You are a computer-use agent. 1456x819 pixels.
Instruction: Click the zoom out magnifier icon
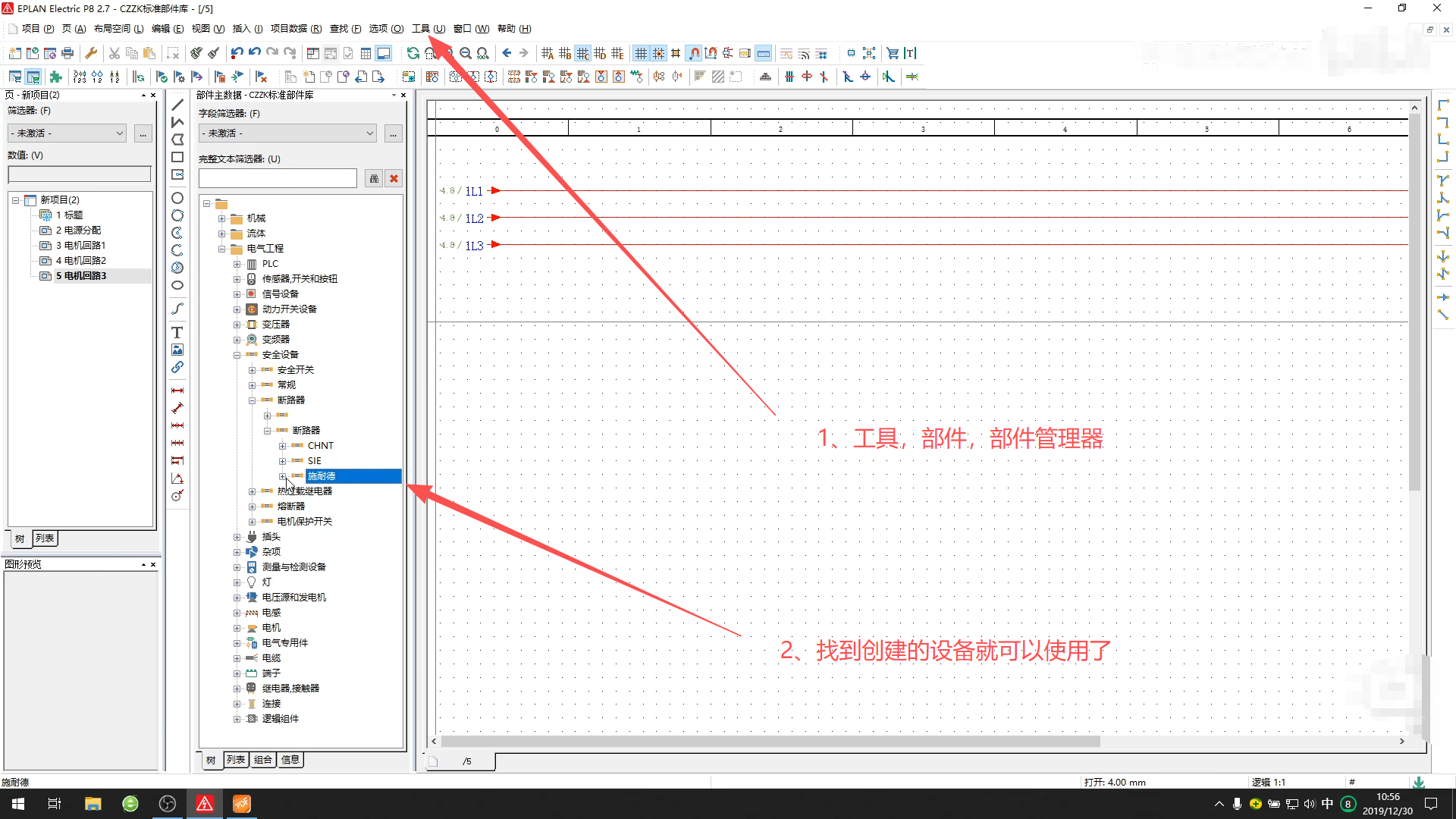(x=465, y=53)
